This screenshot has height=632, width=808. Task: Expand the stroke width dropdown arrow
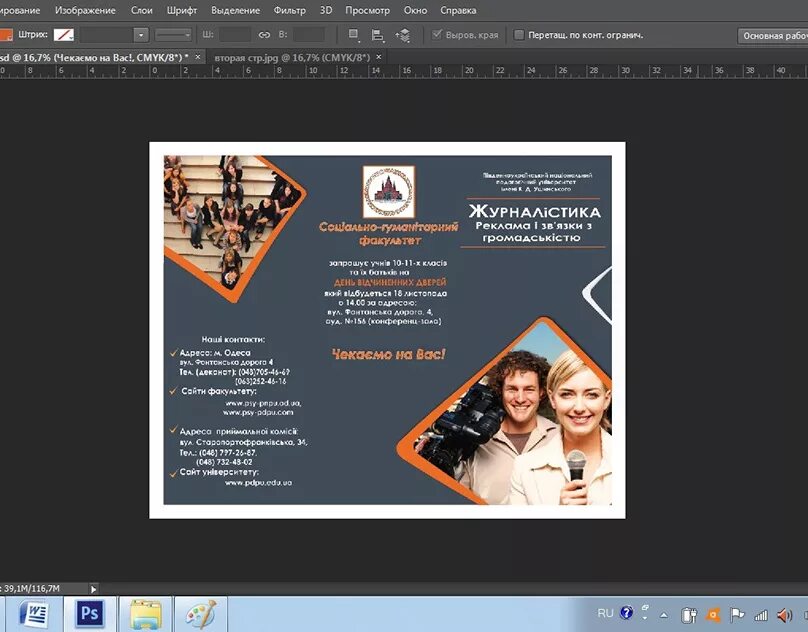click(141, 35)
